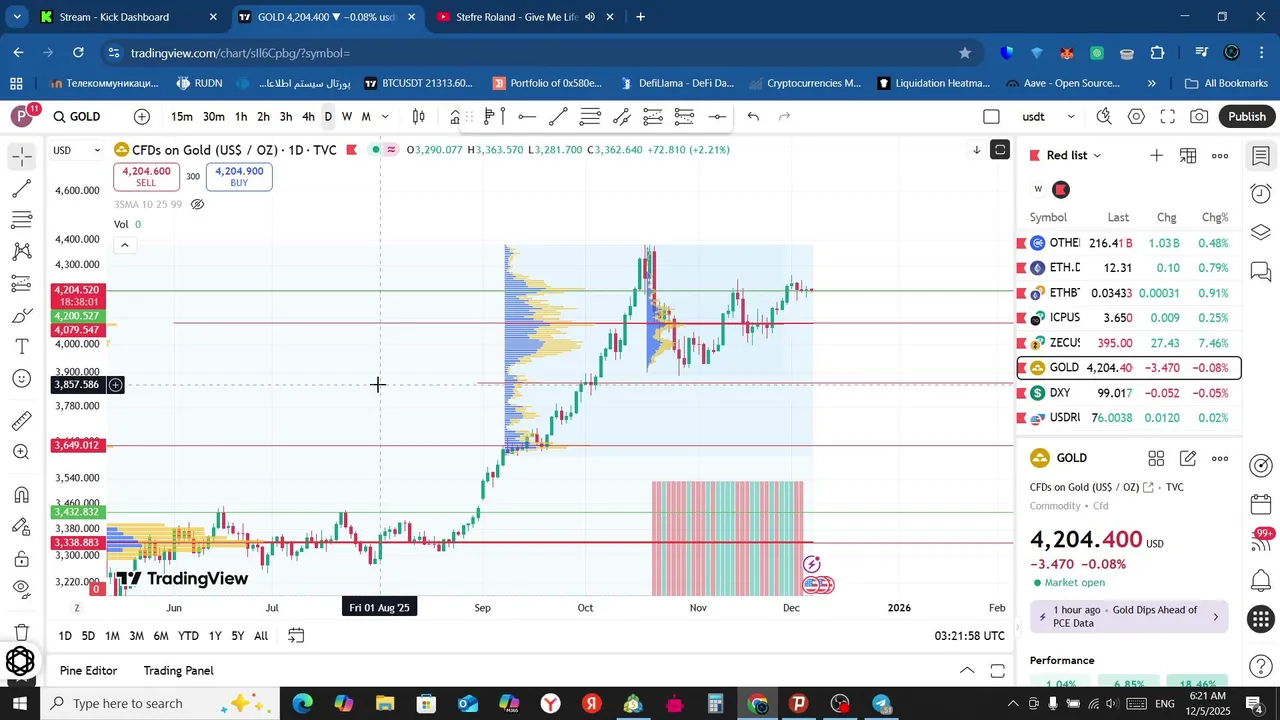The width and height of the screenshot is (1280, 720).
Task: Toggle lock all drawings
Action: (x=22, y=559)
